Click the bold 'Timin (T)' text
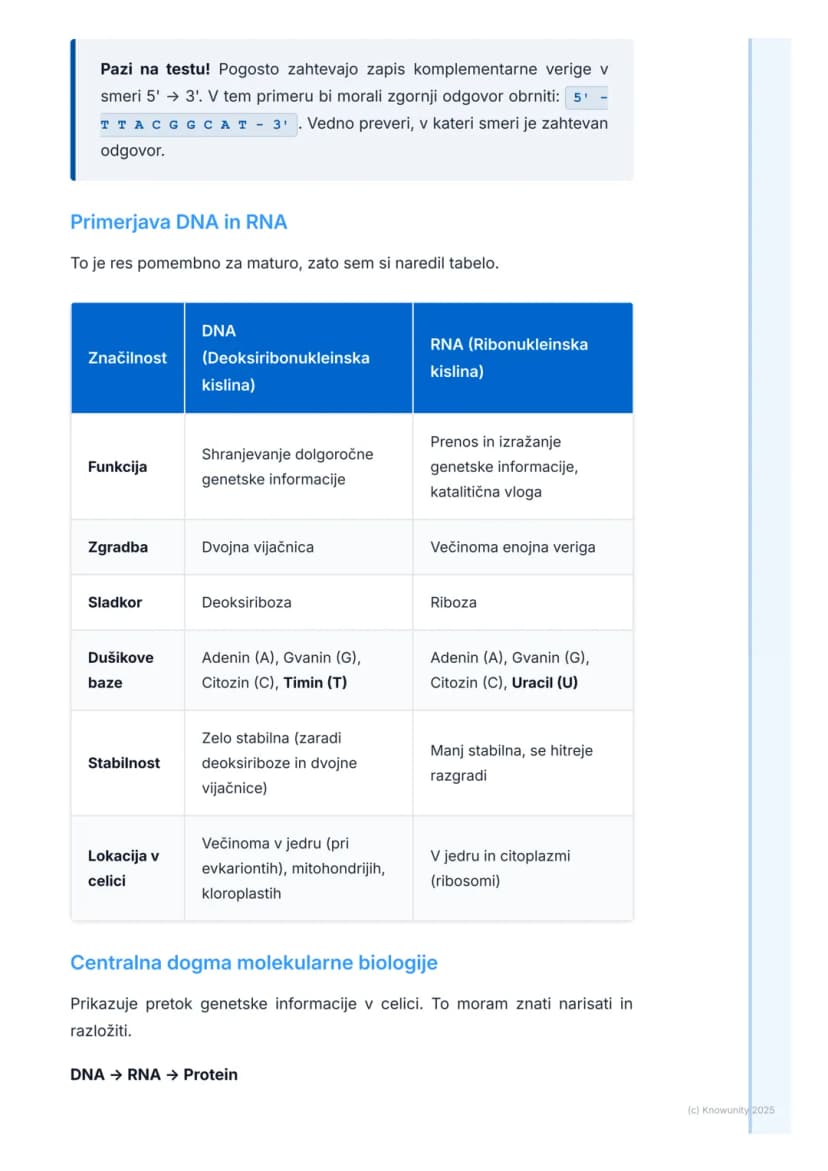Screen dimensions: 828x1171 pyautogui.click(x=315, y=683)
